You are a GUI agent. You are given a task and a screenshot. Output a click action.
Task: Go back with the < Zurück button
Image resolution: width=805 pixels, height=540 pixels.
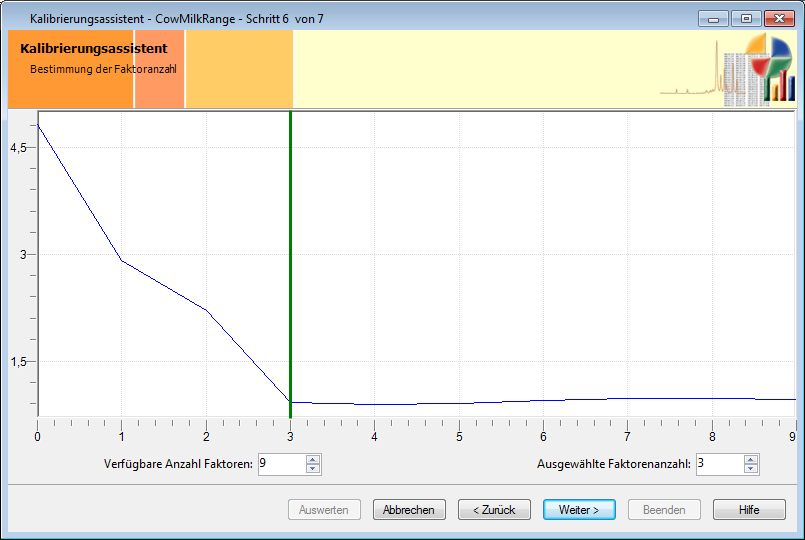tap(494, 510)
